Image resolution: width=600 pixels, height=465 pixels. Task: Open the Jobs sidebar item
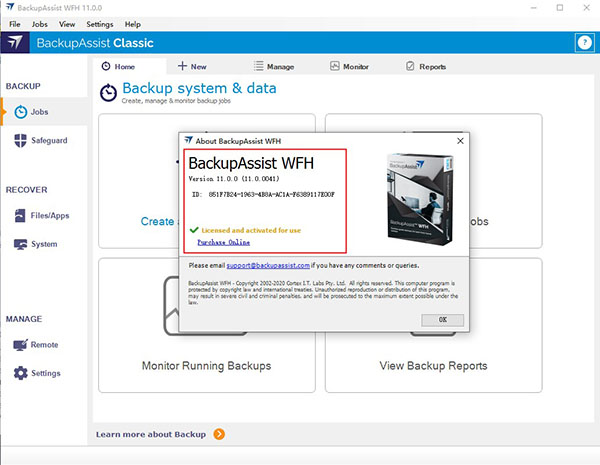39,112
